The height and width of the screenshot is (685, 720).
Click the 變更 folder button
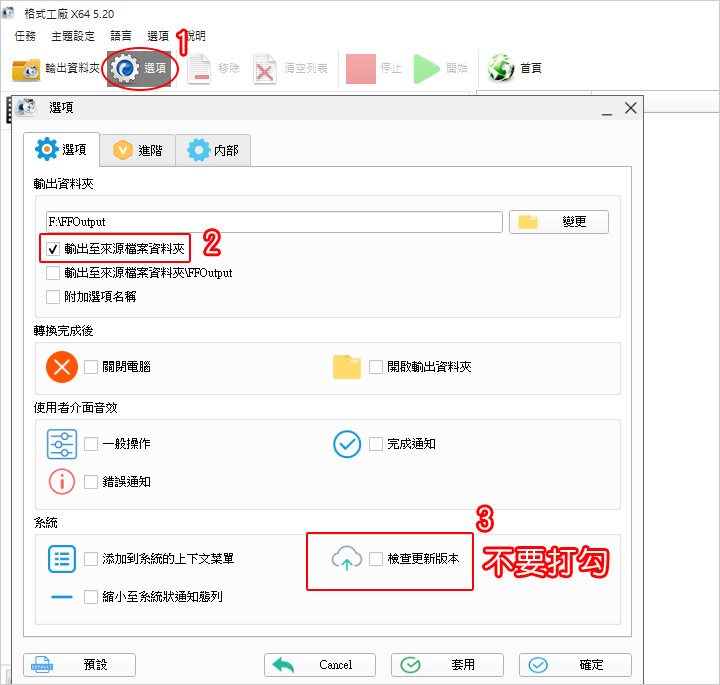(x=559, y=222)
